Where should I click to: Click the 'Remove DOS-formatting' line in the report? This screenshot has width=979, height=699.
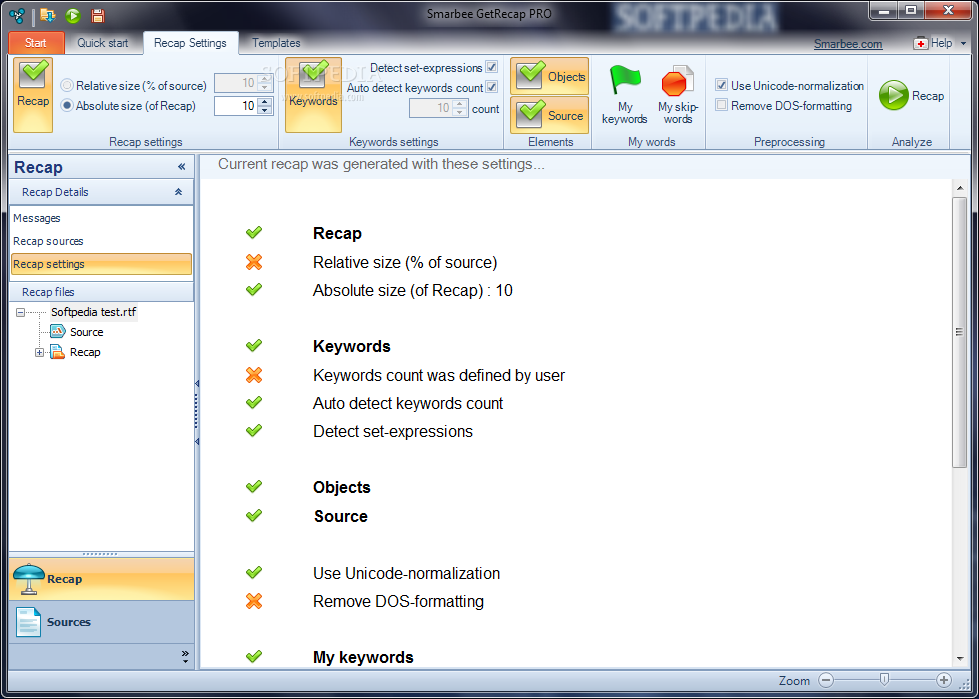(x=398, y=601)
